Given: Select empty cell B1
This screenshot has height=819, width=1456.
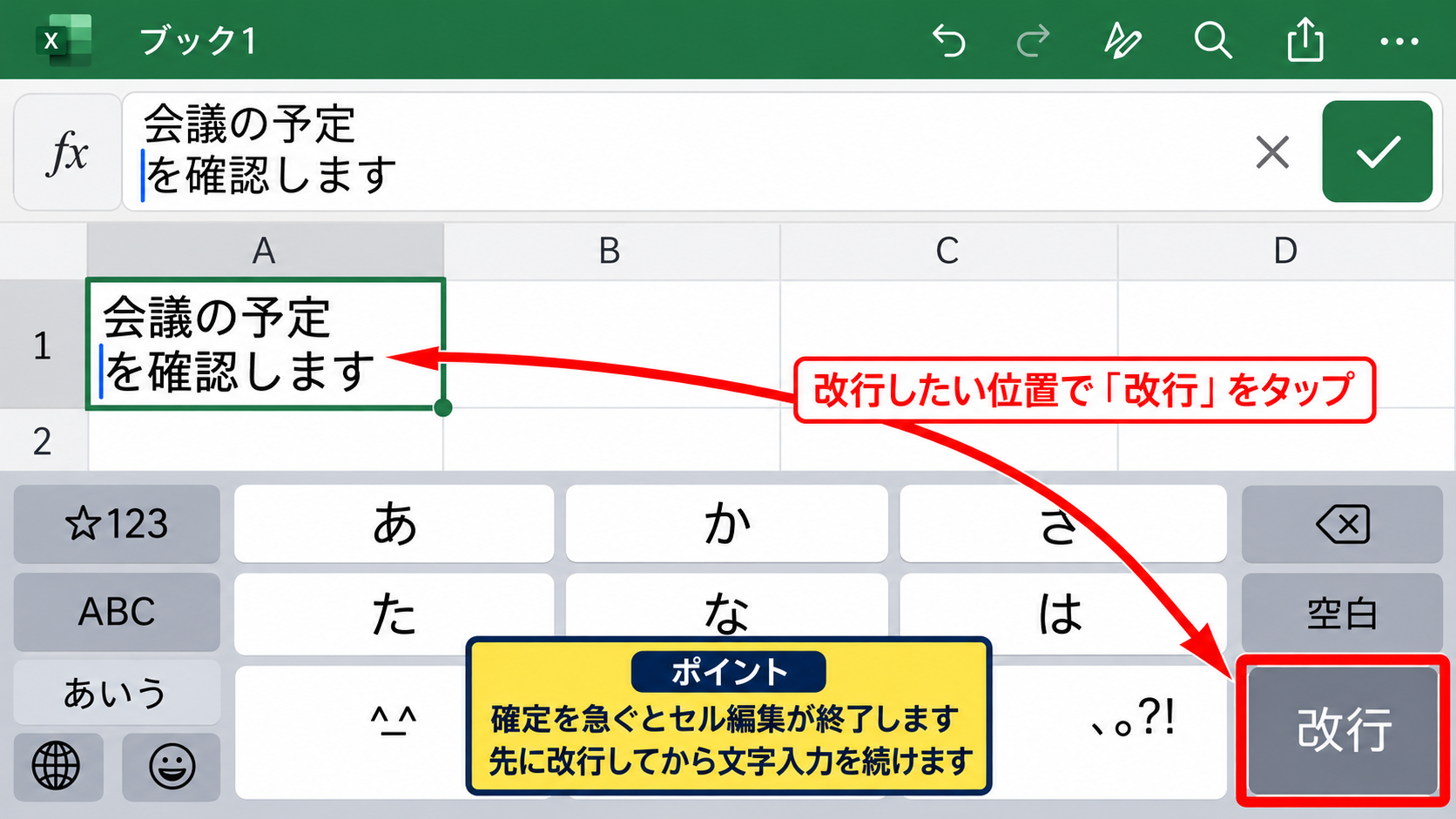Looking at the screenshot, I should pyautogui.click(x=611, y=344).
